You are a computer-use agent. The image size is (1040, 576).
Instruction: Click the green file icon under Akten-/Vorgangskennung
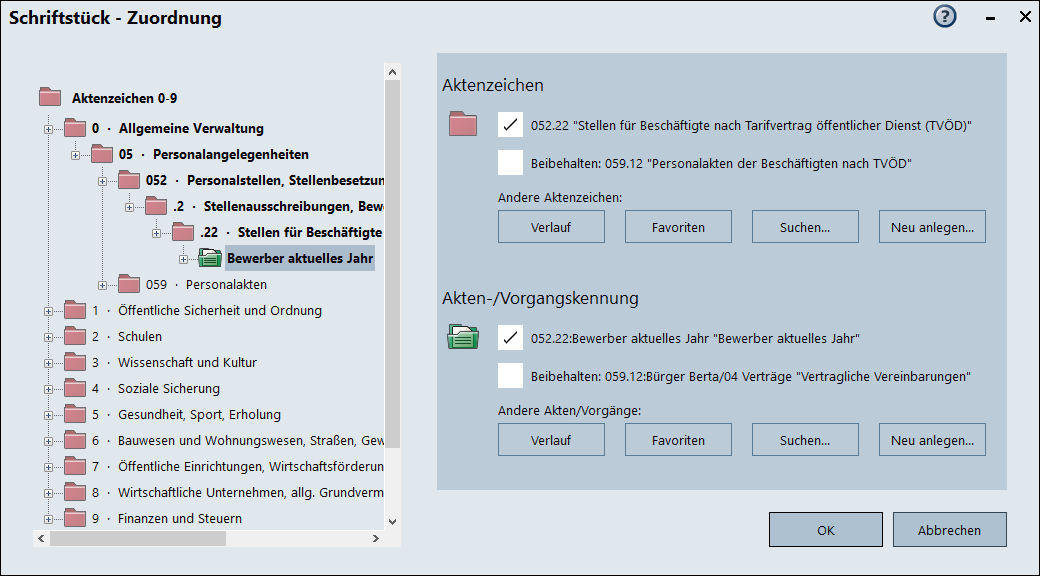click(x=463, y=337)
